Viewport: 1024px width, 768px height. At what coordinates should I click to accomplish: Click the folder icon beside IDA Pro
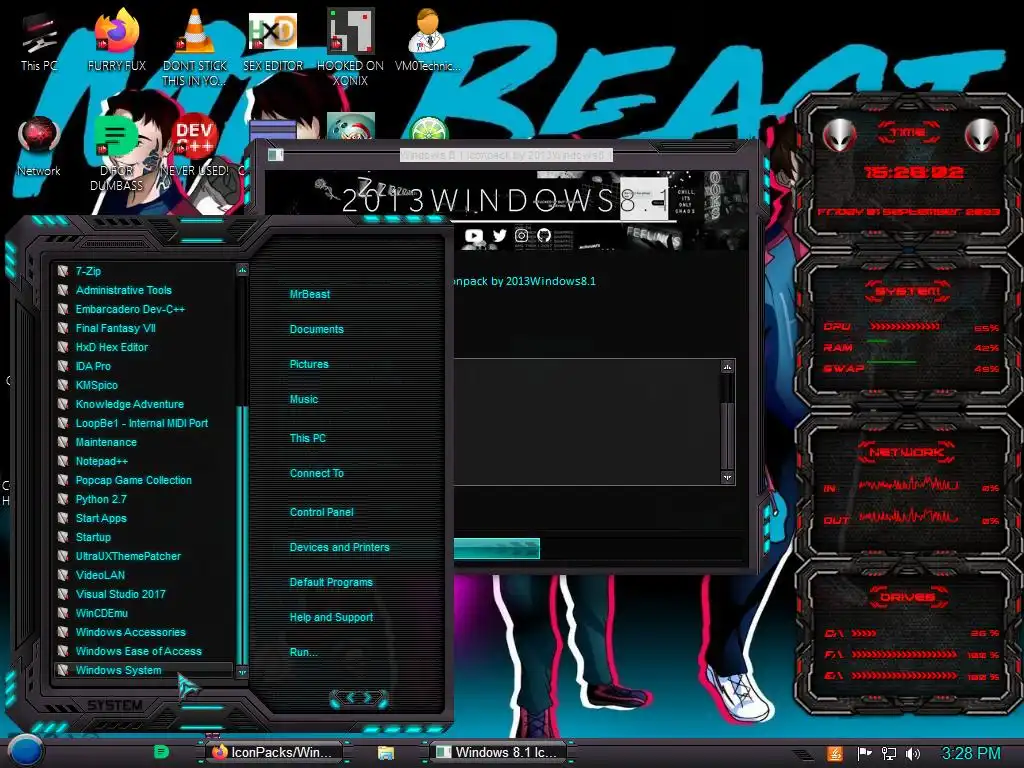63,366
